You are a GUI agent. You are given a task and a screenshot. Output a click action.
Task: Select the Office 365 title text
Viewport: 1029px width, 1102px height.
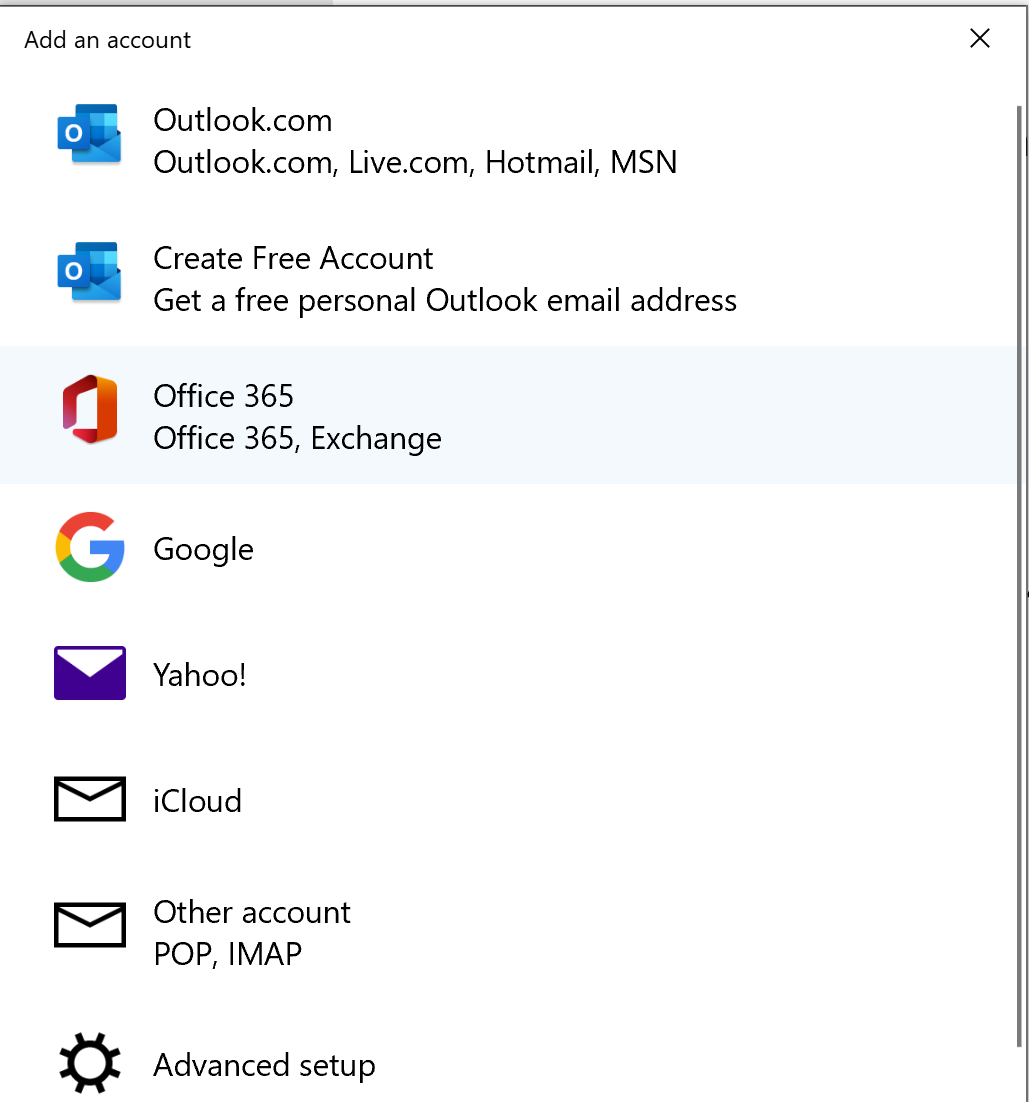tap(223, 396)
